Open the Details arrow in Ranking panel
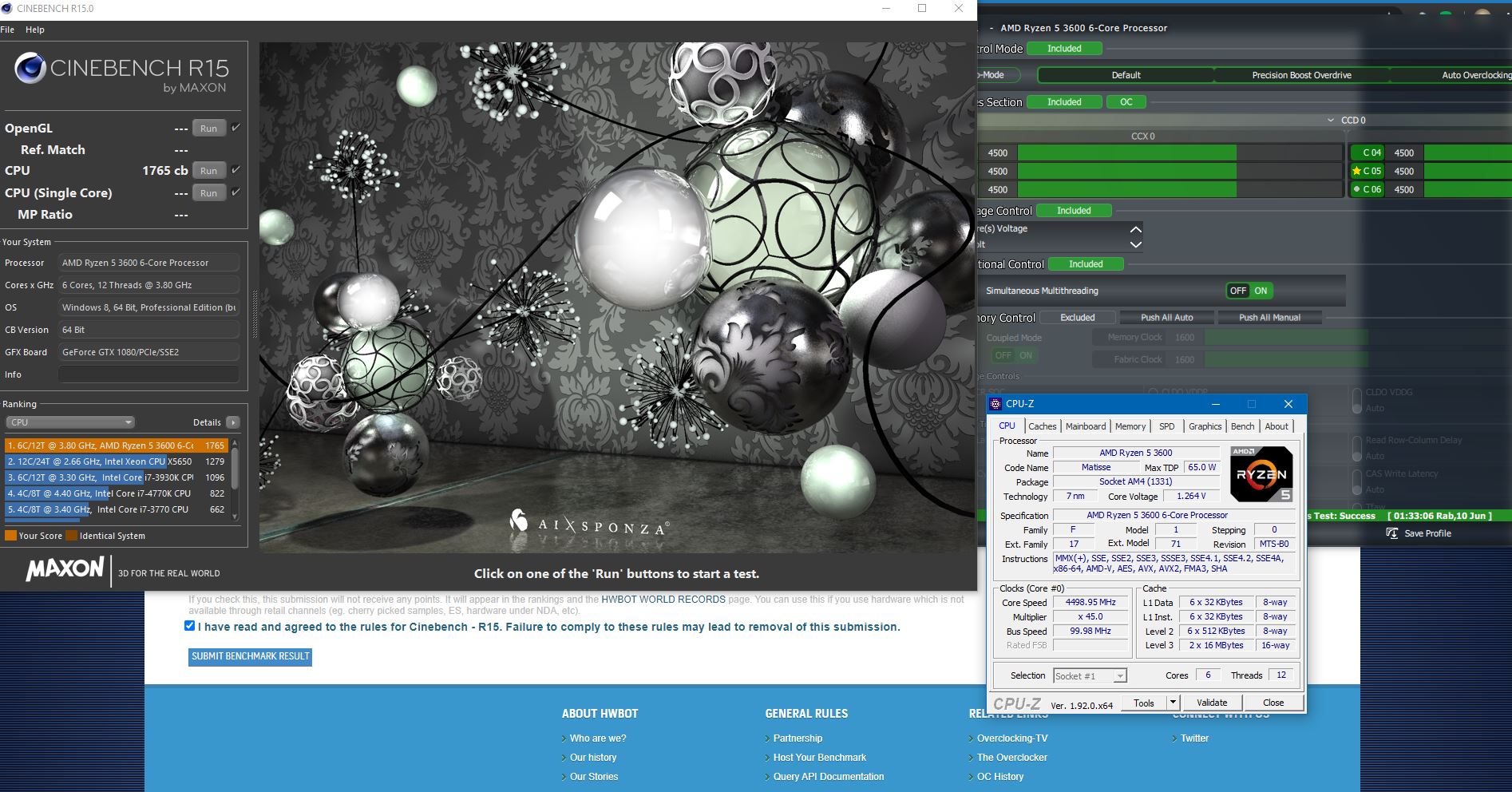1512x792 pixels. click(x=232, y=422)
